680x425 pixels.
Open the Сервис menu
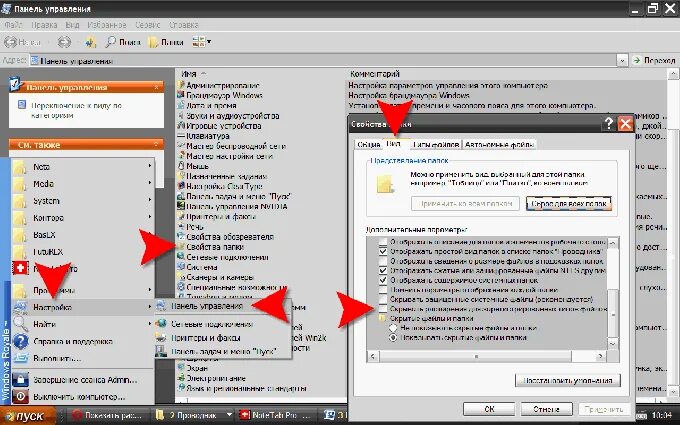(x=147, y=25)
